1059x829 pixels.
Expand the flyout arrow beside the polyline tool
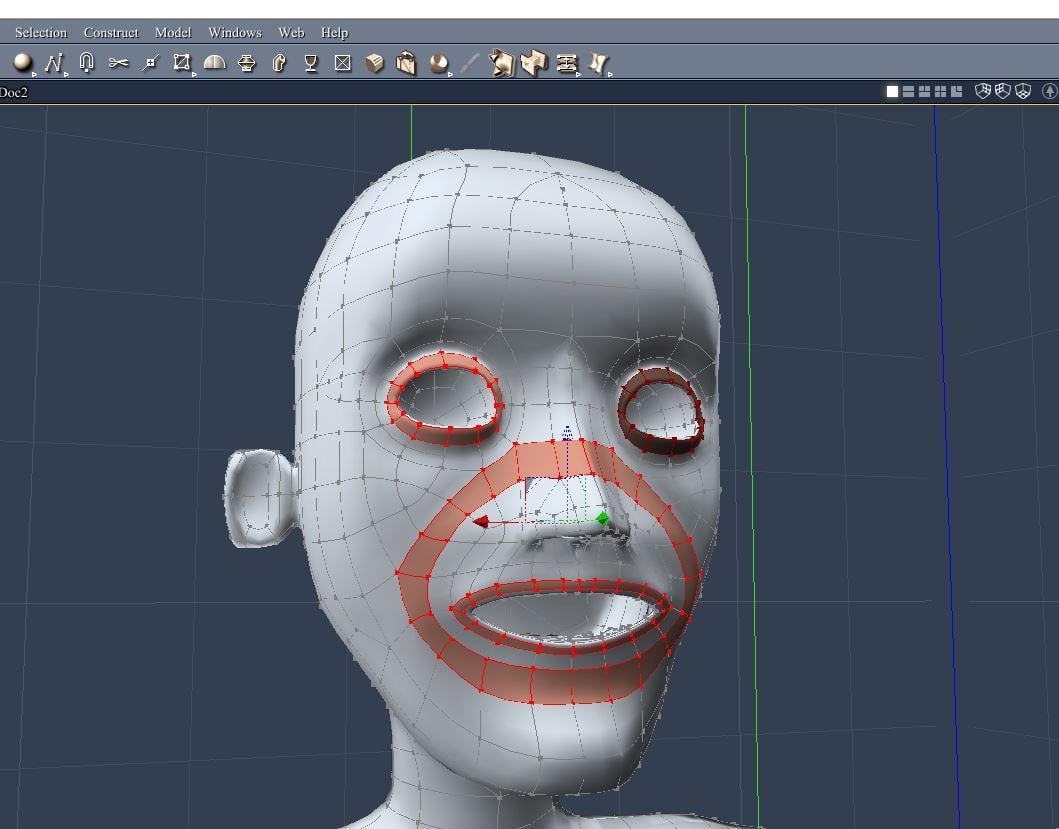67,73
